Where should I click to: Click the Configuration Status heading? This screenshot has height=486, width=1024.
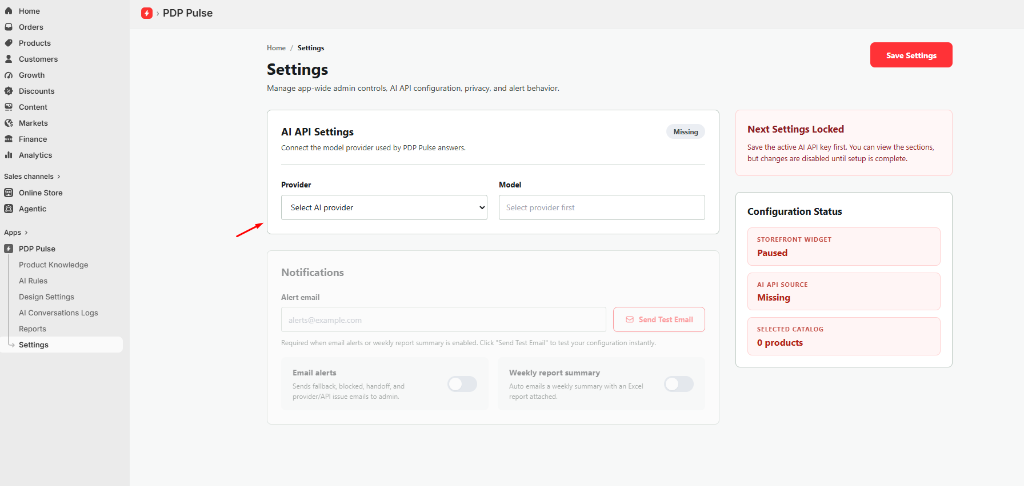click(795, 212)
